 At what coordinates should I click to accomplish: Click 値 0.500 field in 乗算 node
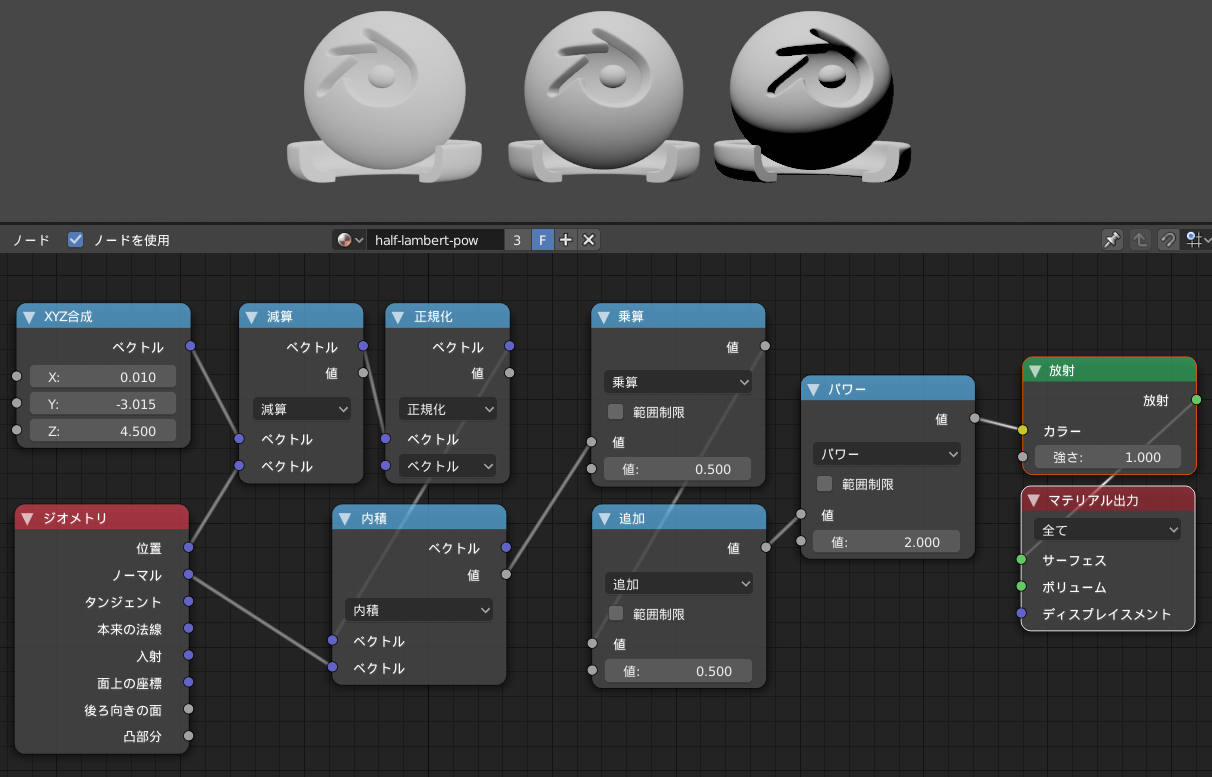coord(678,469)
